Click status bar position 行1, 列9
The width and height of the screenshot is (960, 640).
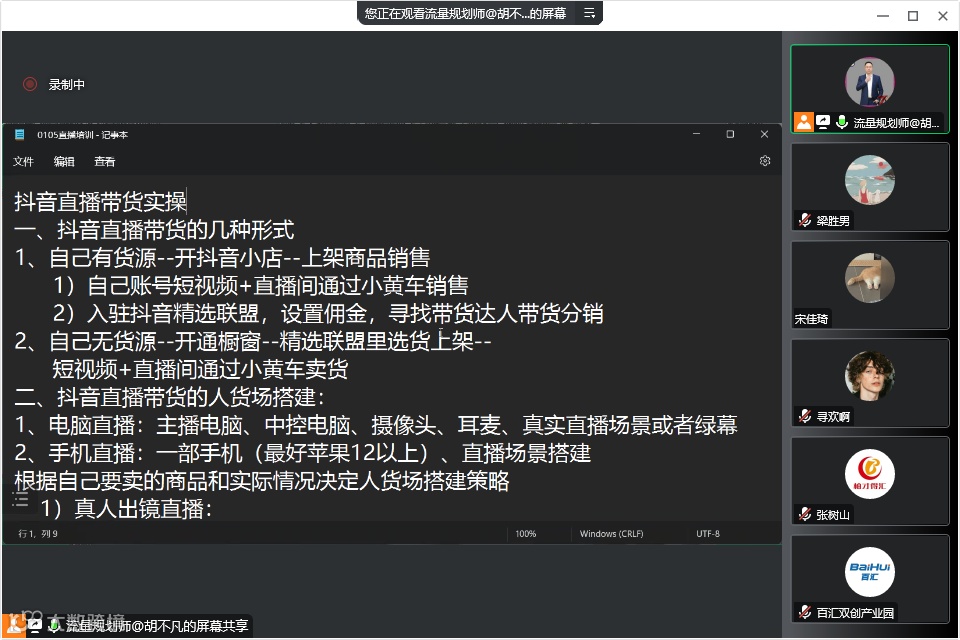pyautogui.click(x=38, y=534)
